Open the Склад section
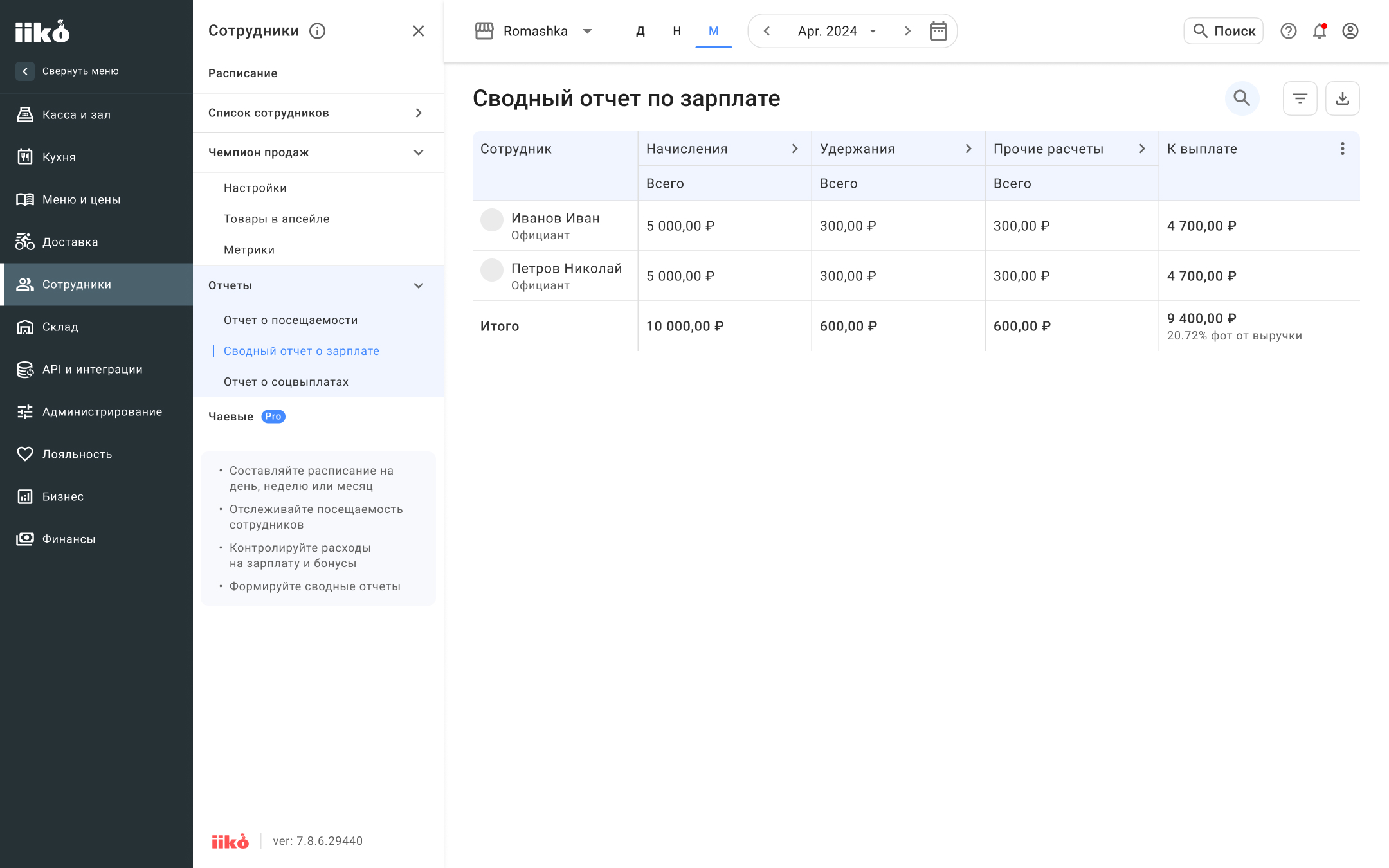The height and width of the screenshot is (868, 1389). tap(96, 327)
